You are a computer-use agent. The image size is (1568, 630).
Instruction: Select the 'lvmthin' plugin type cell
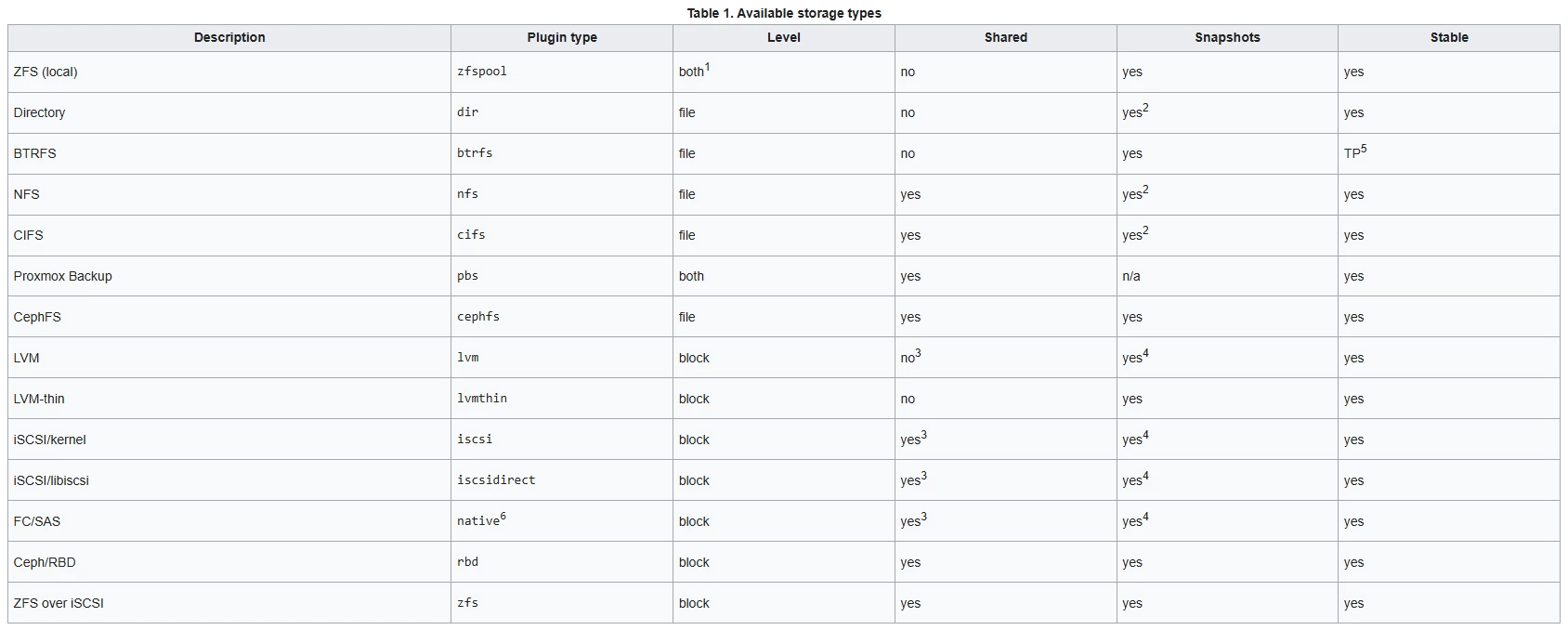562,399
